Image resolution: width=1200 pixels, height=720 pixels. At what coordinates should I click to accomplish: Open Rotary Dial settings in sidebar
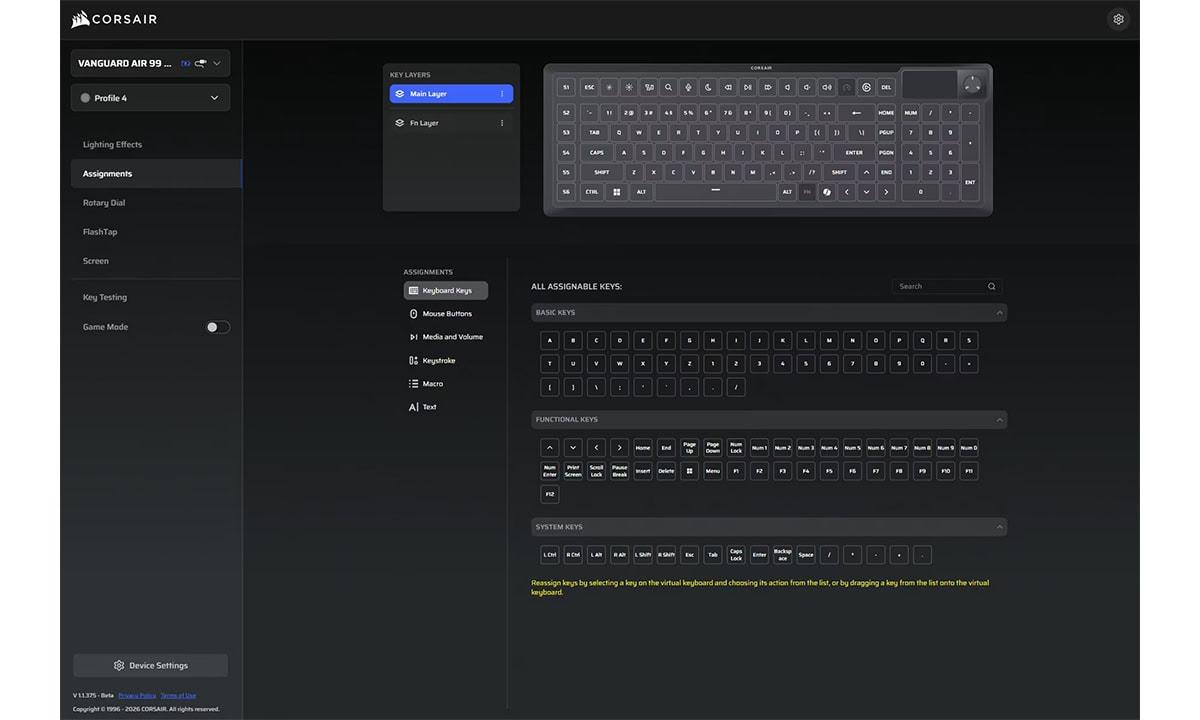104,203
